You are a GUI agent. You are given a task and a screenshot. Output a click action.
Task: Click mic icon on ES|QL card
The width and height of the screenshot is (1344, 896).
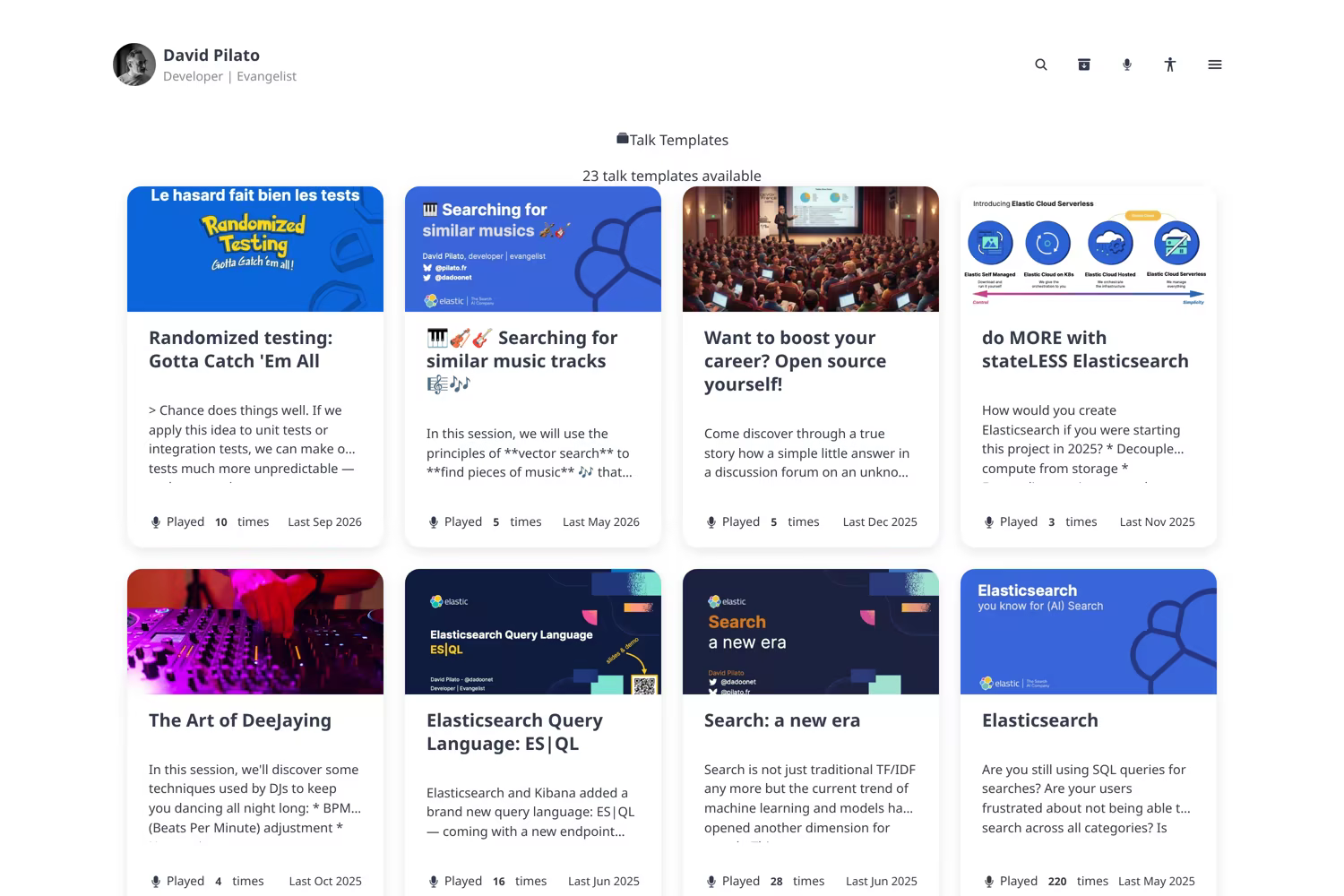(x=434, y=882)
